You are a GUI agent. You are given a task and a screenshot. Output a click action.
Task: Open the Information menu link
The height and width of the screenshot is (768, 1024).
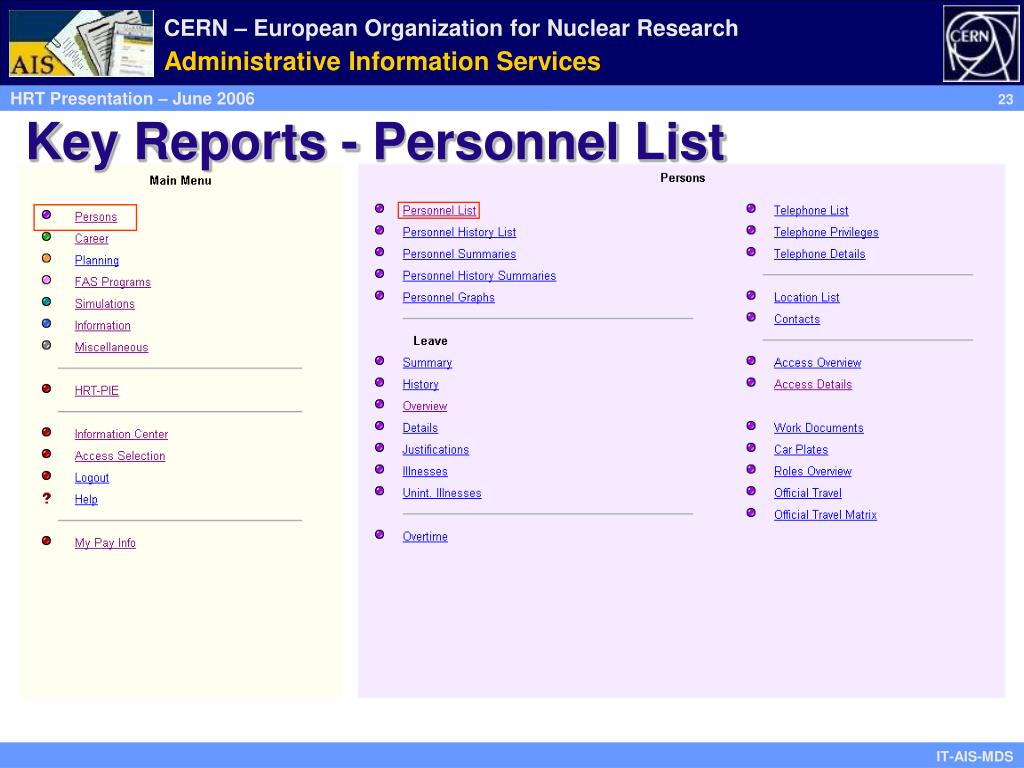tap(103, 325)
